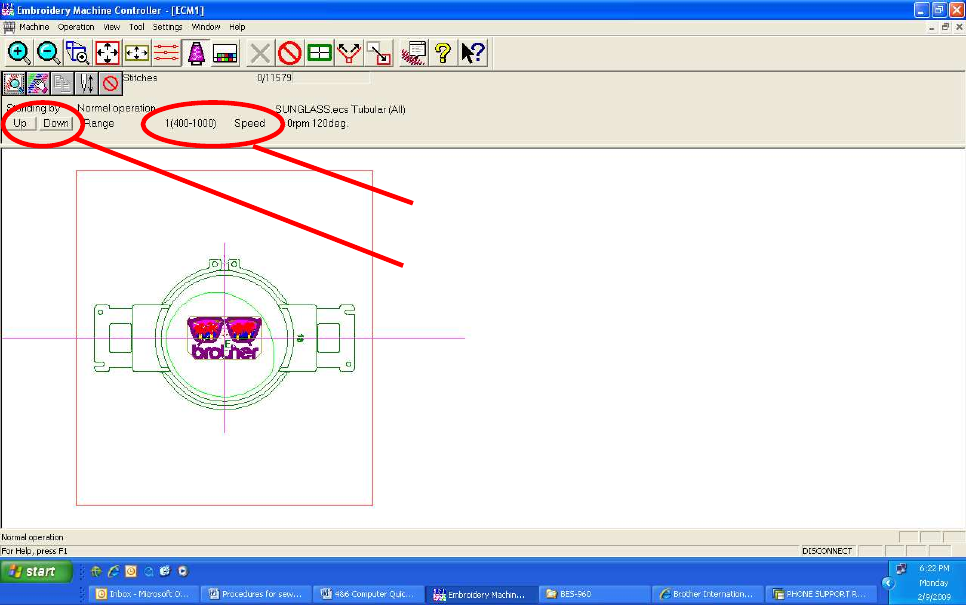Expand hidden system tray icons arrow
966x605 pixels.
click(888, 583)
